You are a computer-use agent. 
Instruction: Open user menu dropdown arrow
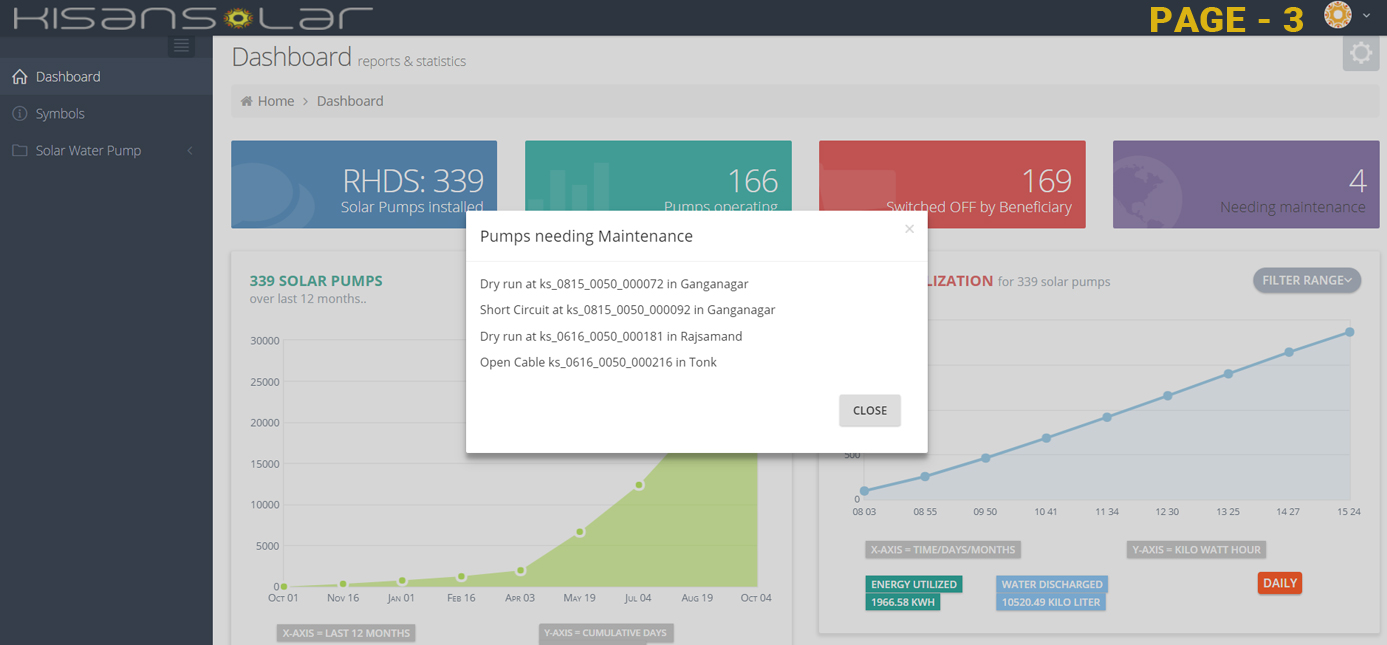pos(1367,16)
